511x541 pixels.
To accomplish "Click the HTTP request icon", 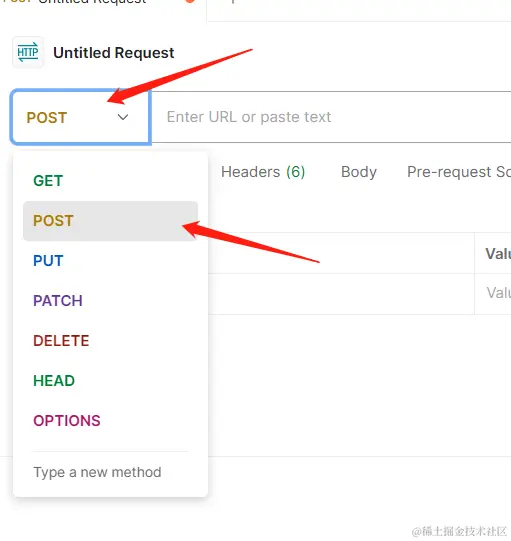I will click(28, 52).
